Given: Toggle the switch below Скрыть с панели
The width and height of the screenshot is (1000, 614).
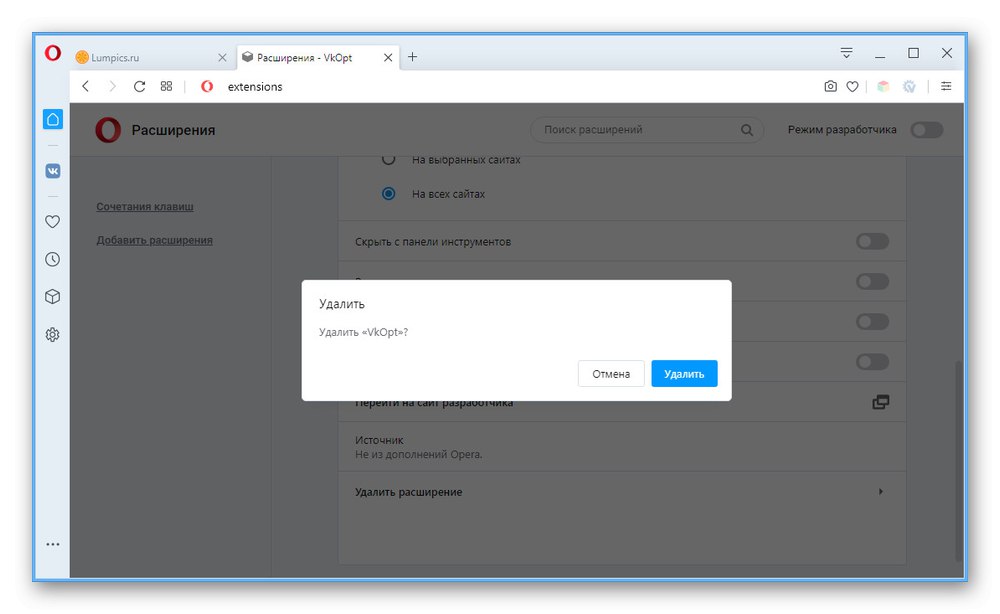Looking at the screenshot, I should coord(872,282).
